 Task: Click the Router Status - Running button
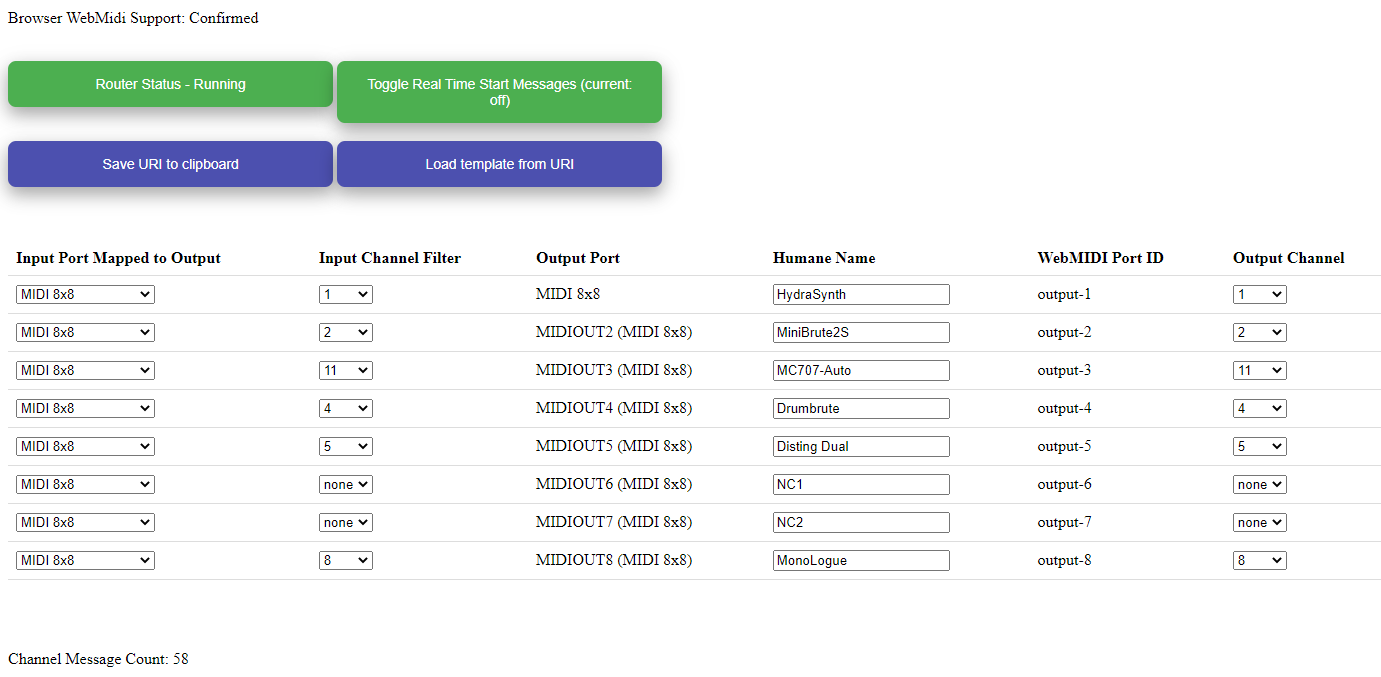coord(170,84)
